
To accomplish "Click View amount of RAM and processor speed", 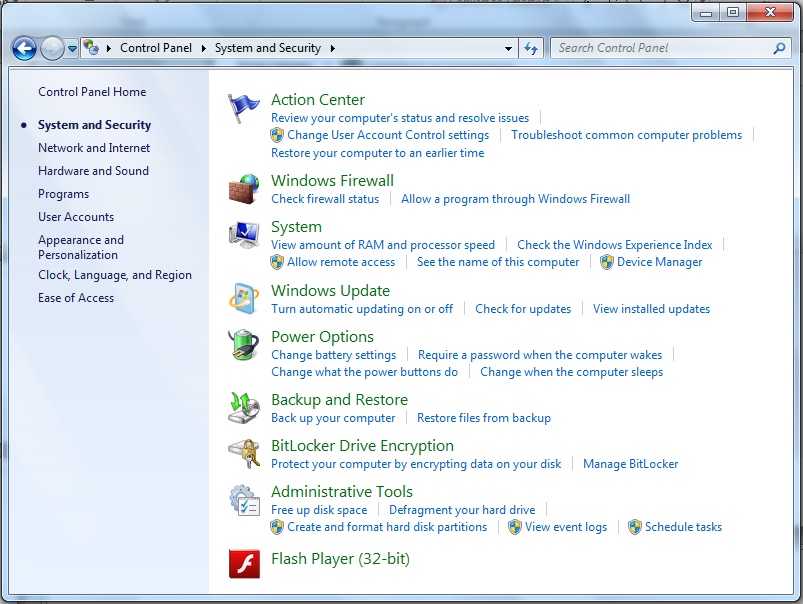I will coord(383,245).
